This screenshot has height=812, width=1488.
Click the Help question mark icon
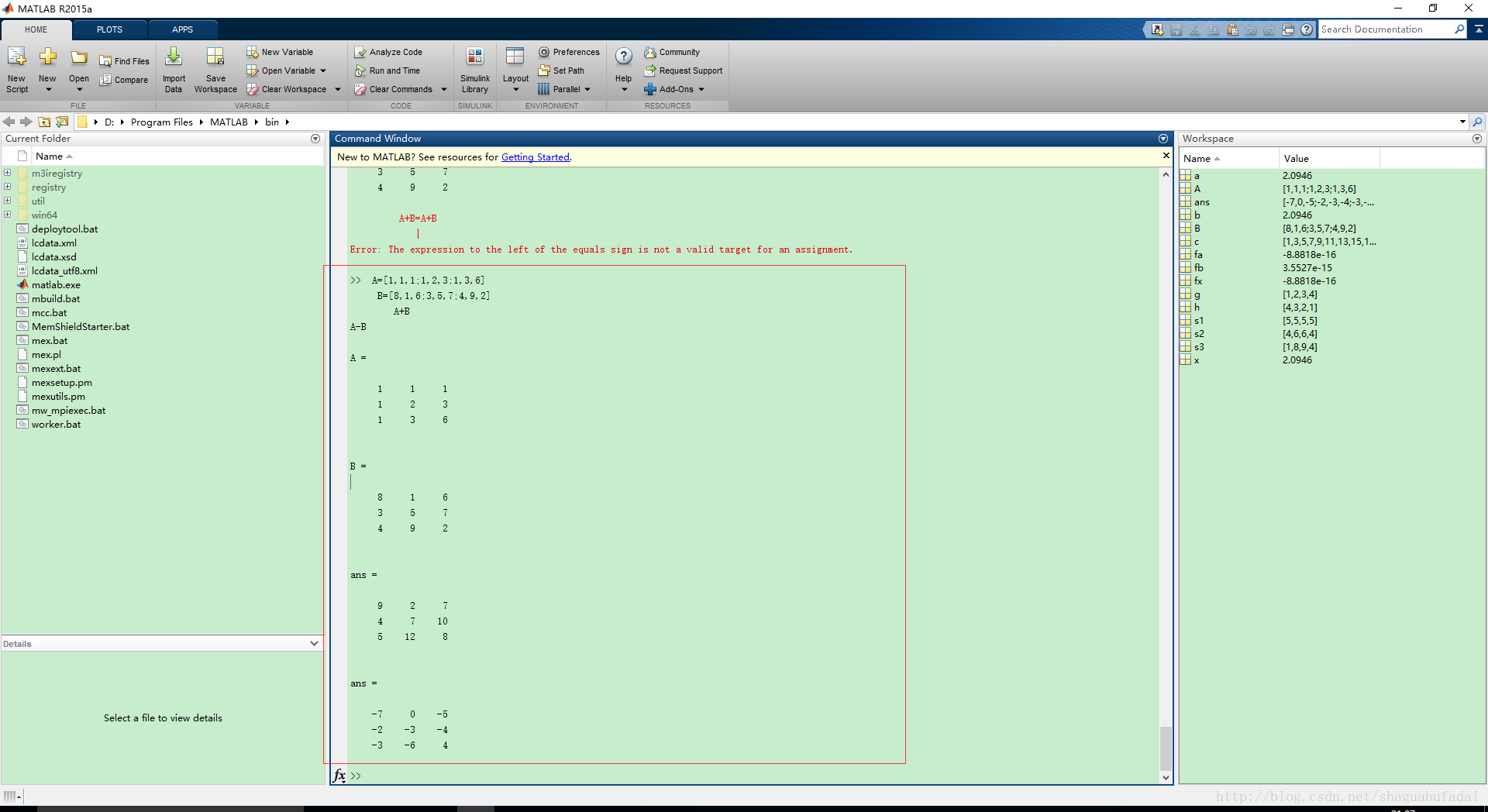click(624, 57)
